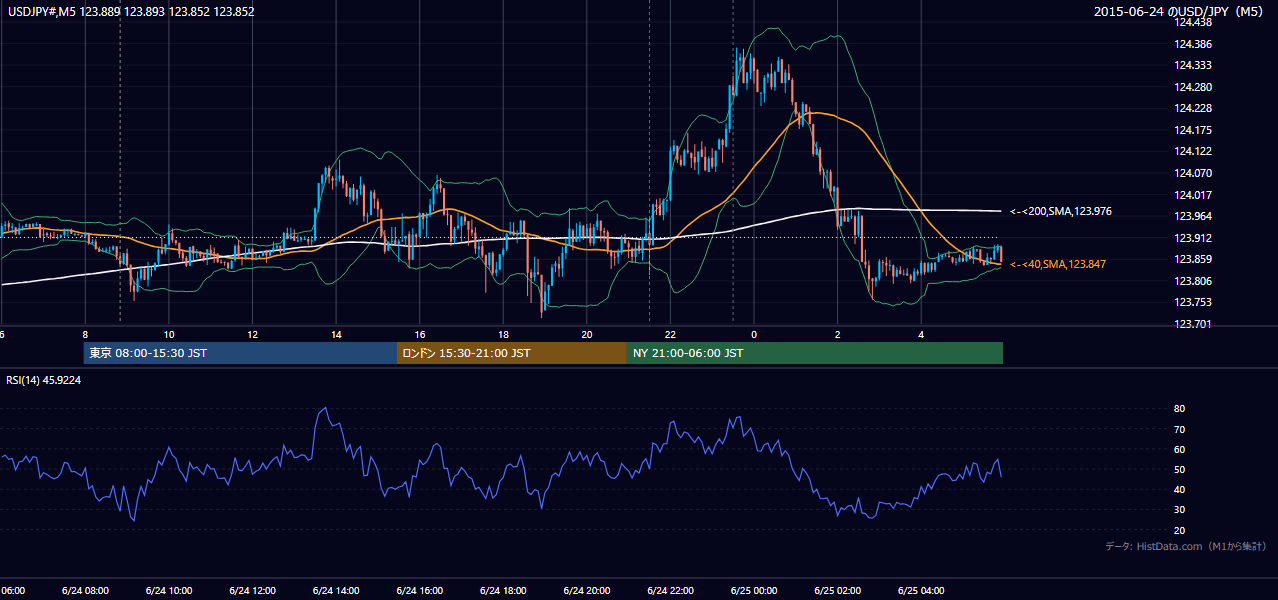Click the 6/24 18:00 time label
The image size is (1278, 600).
coord(503,590)
